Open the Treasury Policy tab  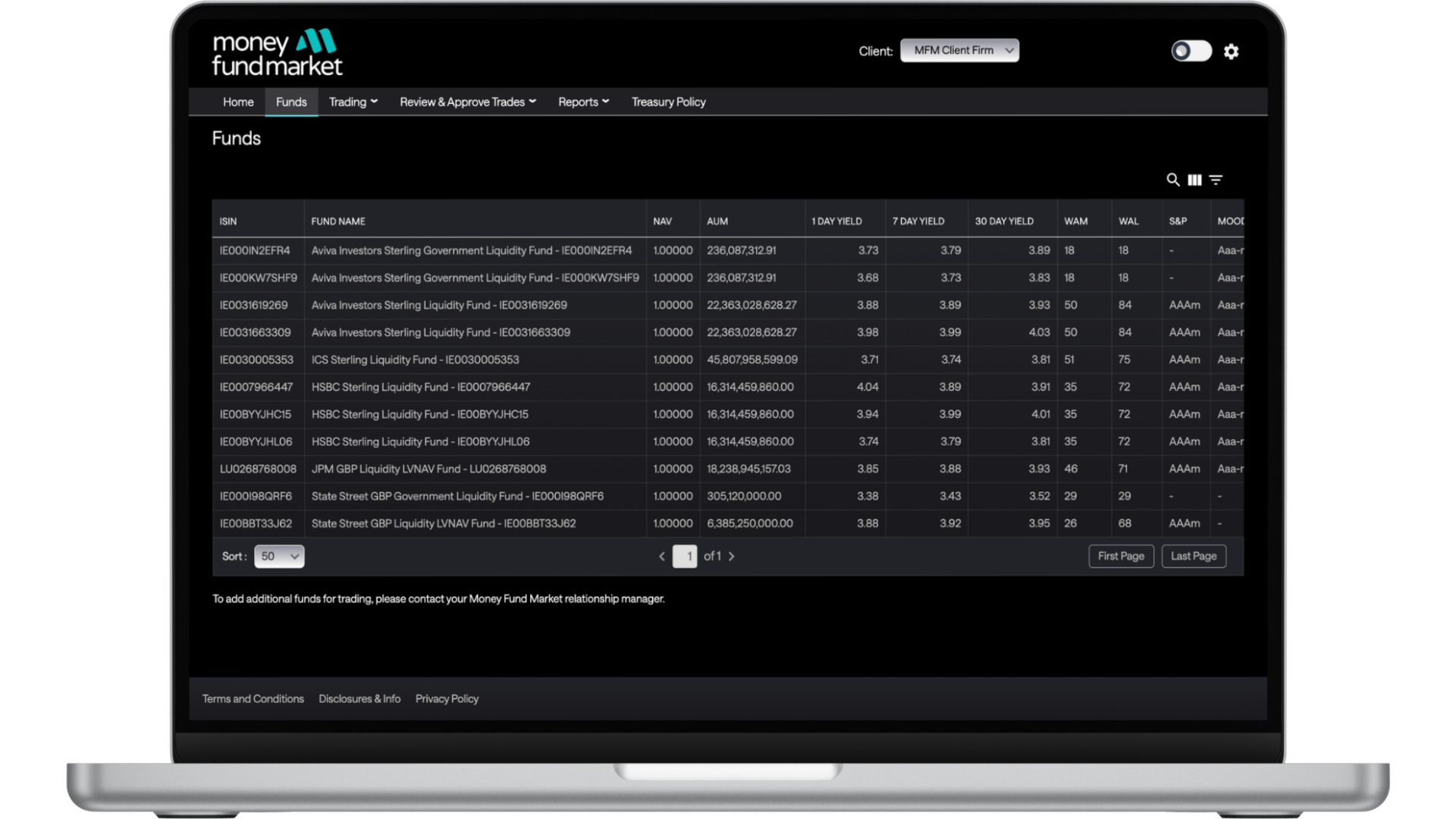[x=668, y=102]
